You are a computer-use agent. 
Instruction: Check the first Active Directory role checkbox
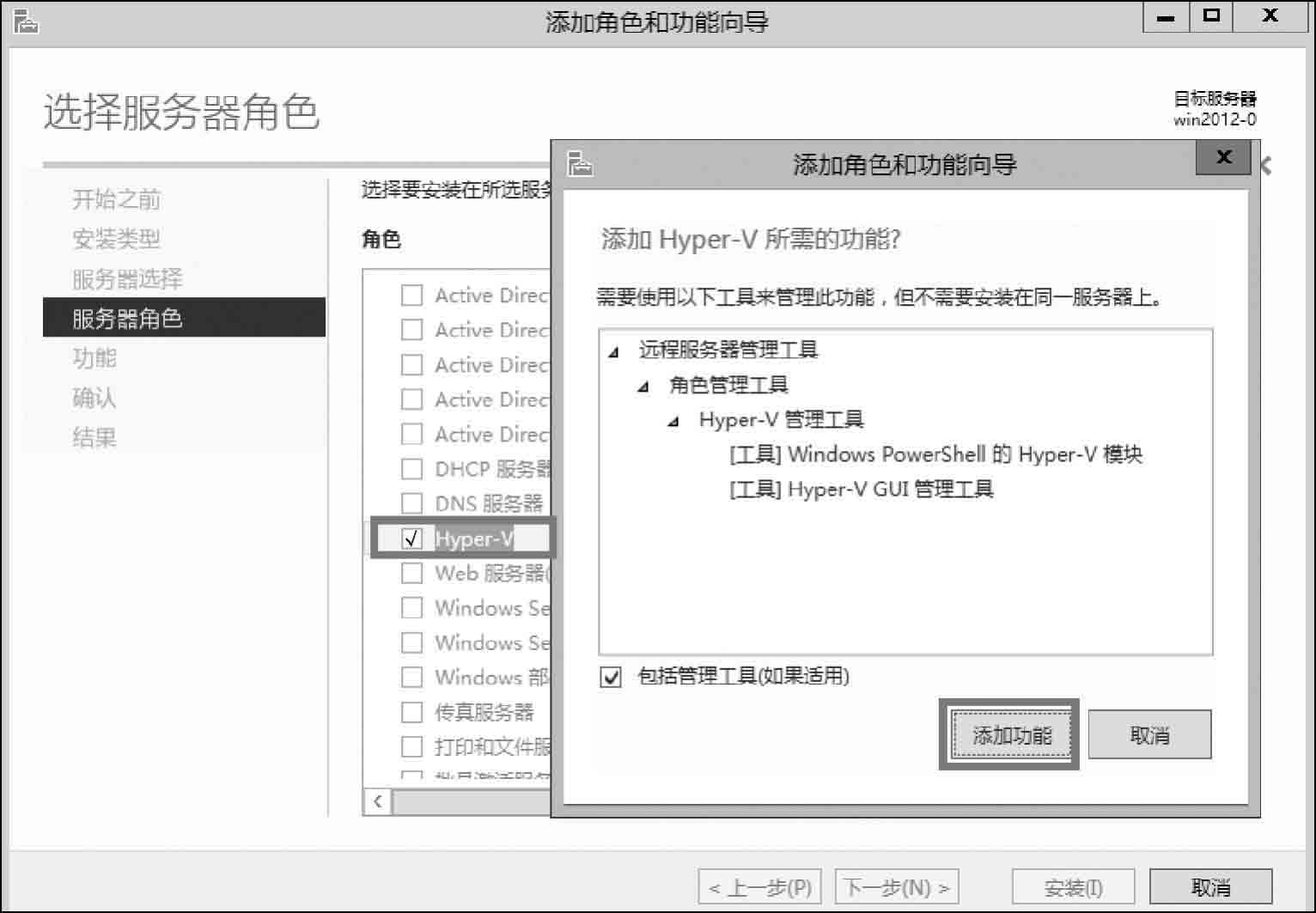[412, 295]
